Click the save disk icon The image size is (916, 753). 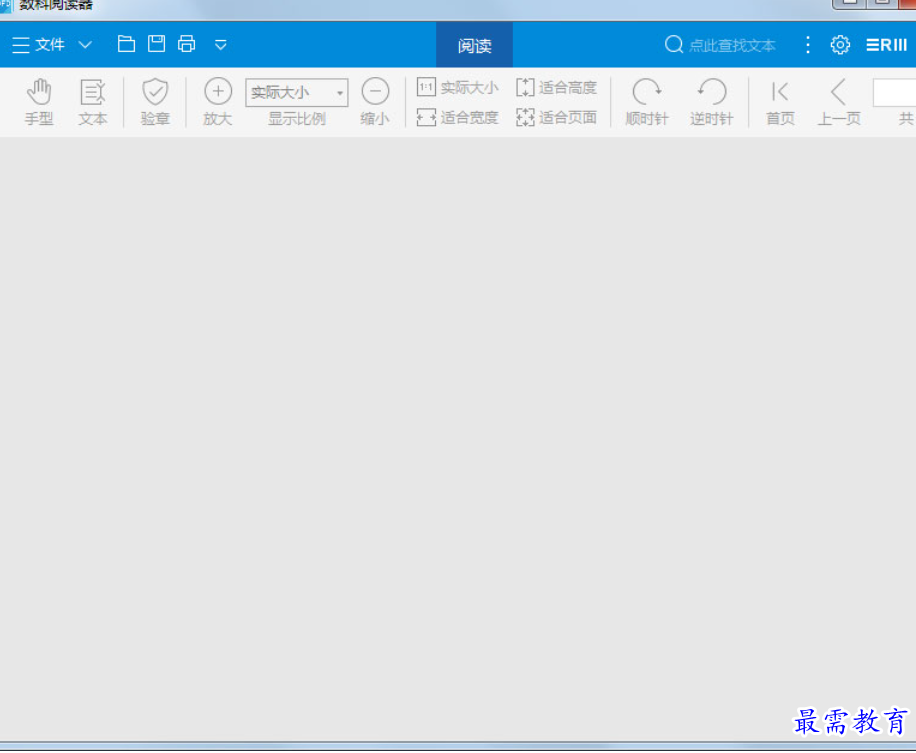click(156, 44)
